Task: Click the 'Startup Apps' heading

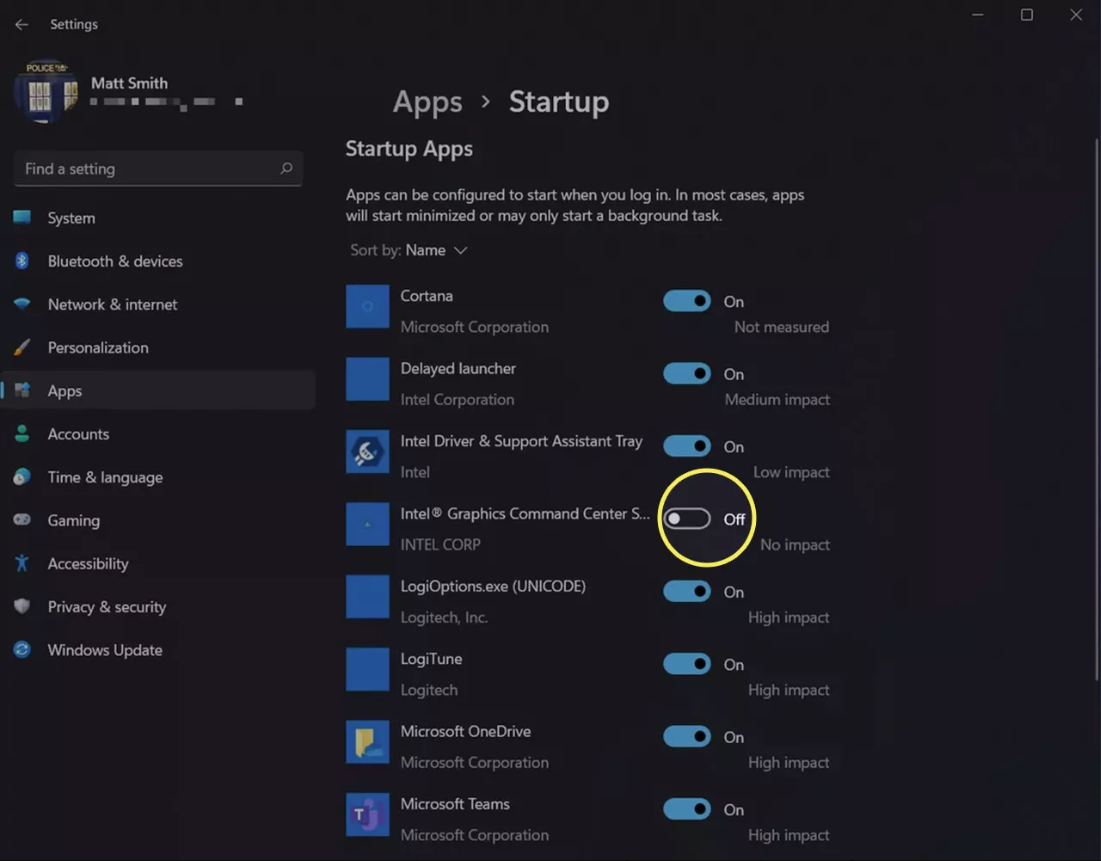Action: (x=409, y=149)
